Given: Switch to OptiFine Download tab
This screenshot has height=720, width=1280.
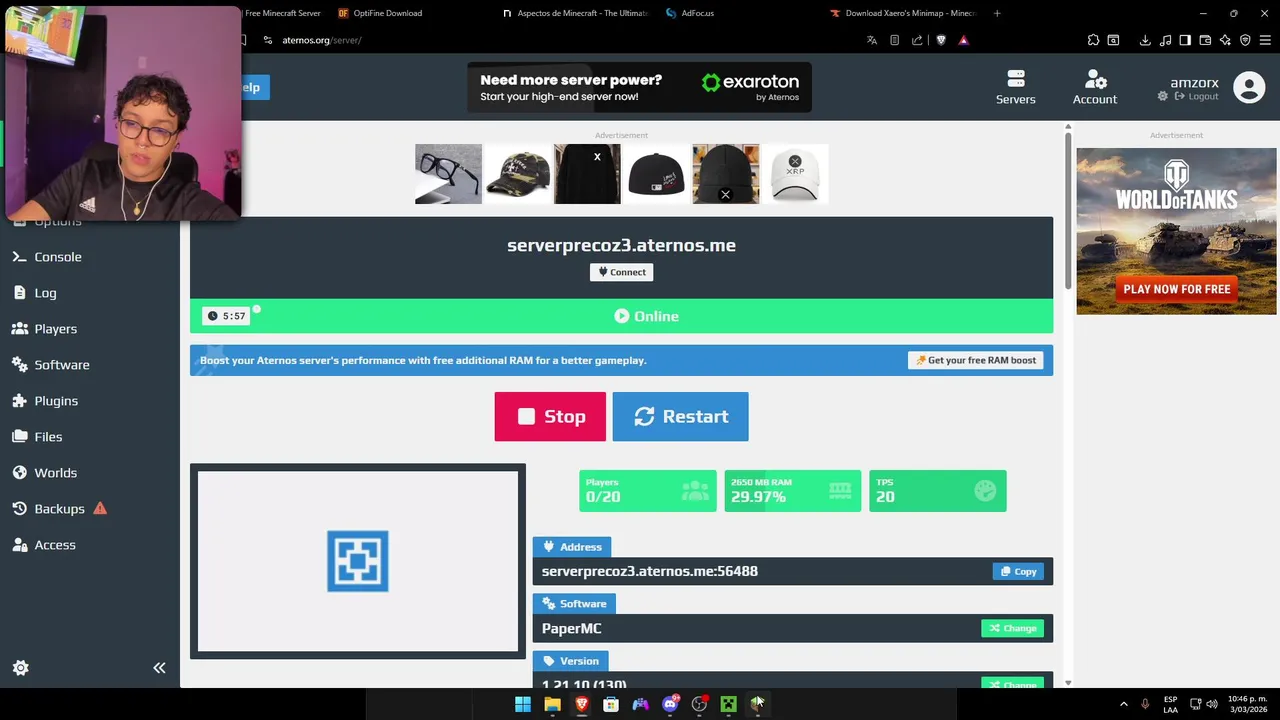Looking at the screenshot, I should click(380, 13).
